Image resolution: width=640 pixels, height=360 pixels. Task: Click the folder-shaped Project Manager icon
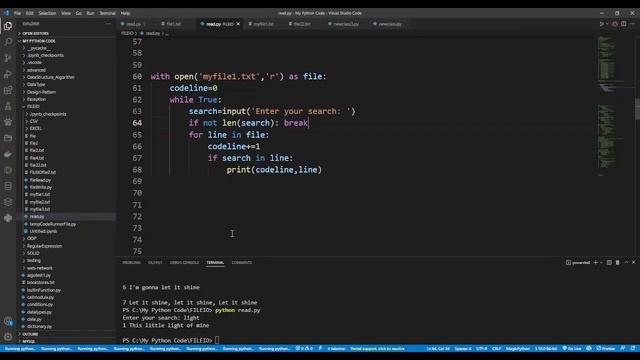[x=8, y=138]
